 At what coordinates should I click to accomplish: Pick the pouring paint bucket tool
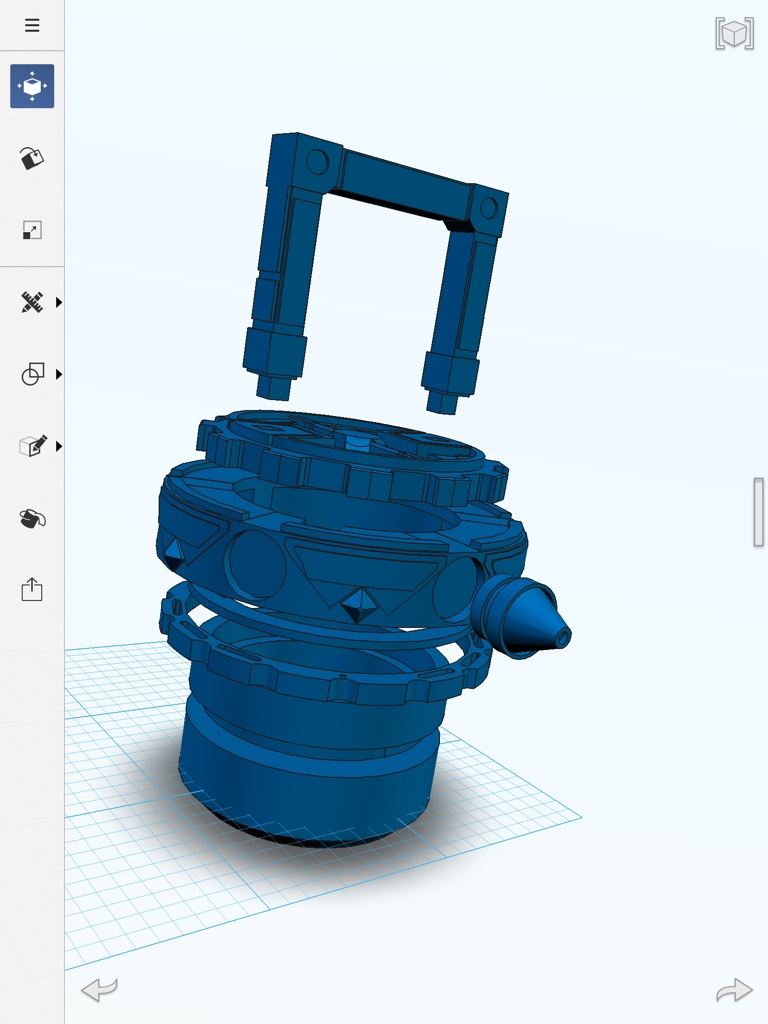[33, 519]
